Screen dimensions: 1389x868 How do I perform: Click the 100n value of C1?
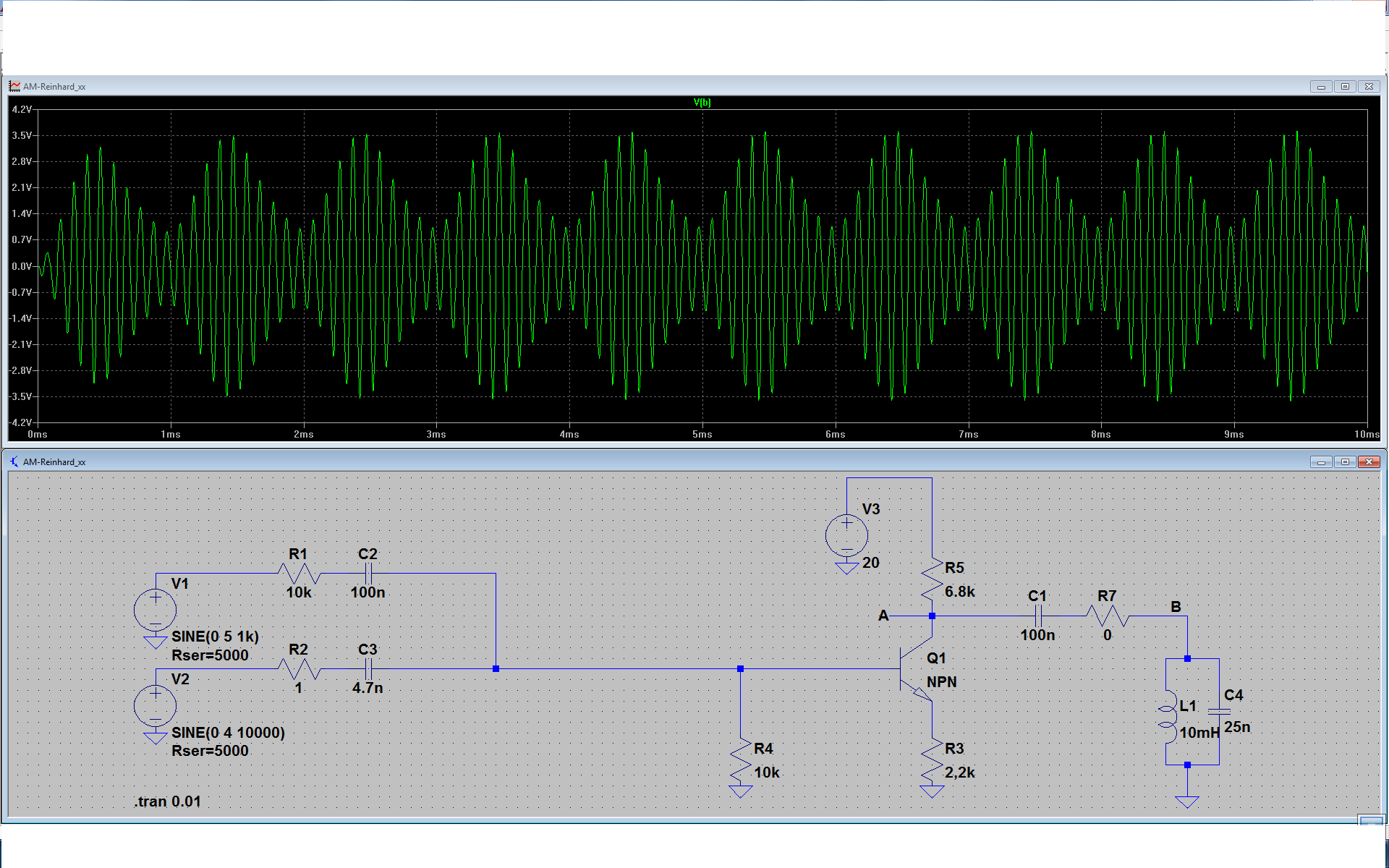click(x=1037, y=635)
